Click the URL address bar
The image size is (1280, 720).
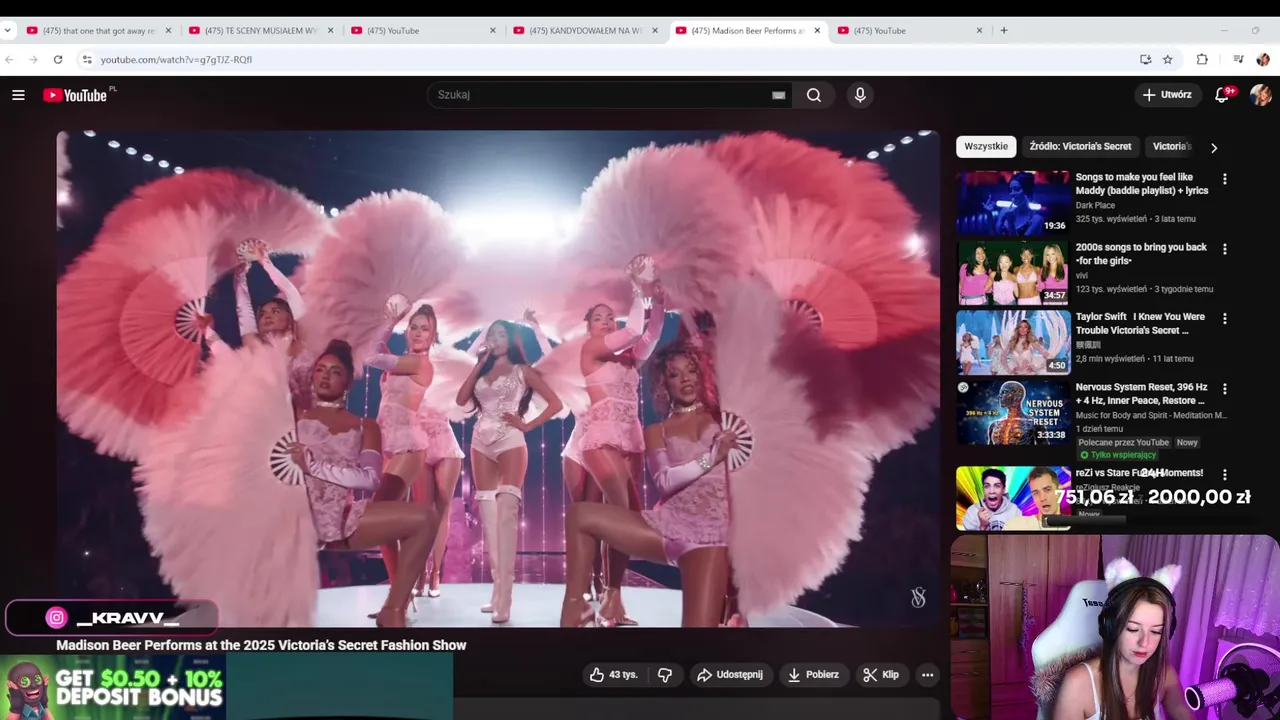tap(610, 59)
